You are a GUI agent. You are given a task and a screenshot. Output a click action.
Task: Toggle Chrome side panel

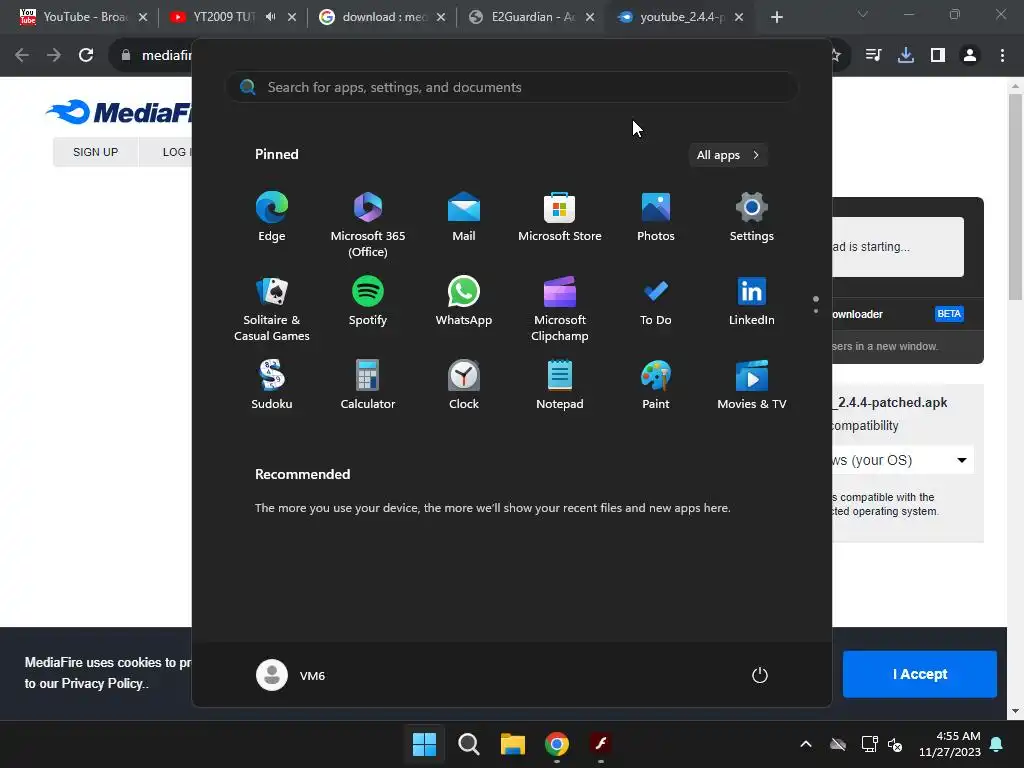click(x=938, y=55)
